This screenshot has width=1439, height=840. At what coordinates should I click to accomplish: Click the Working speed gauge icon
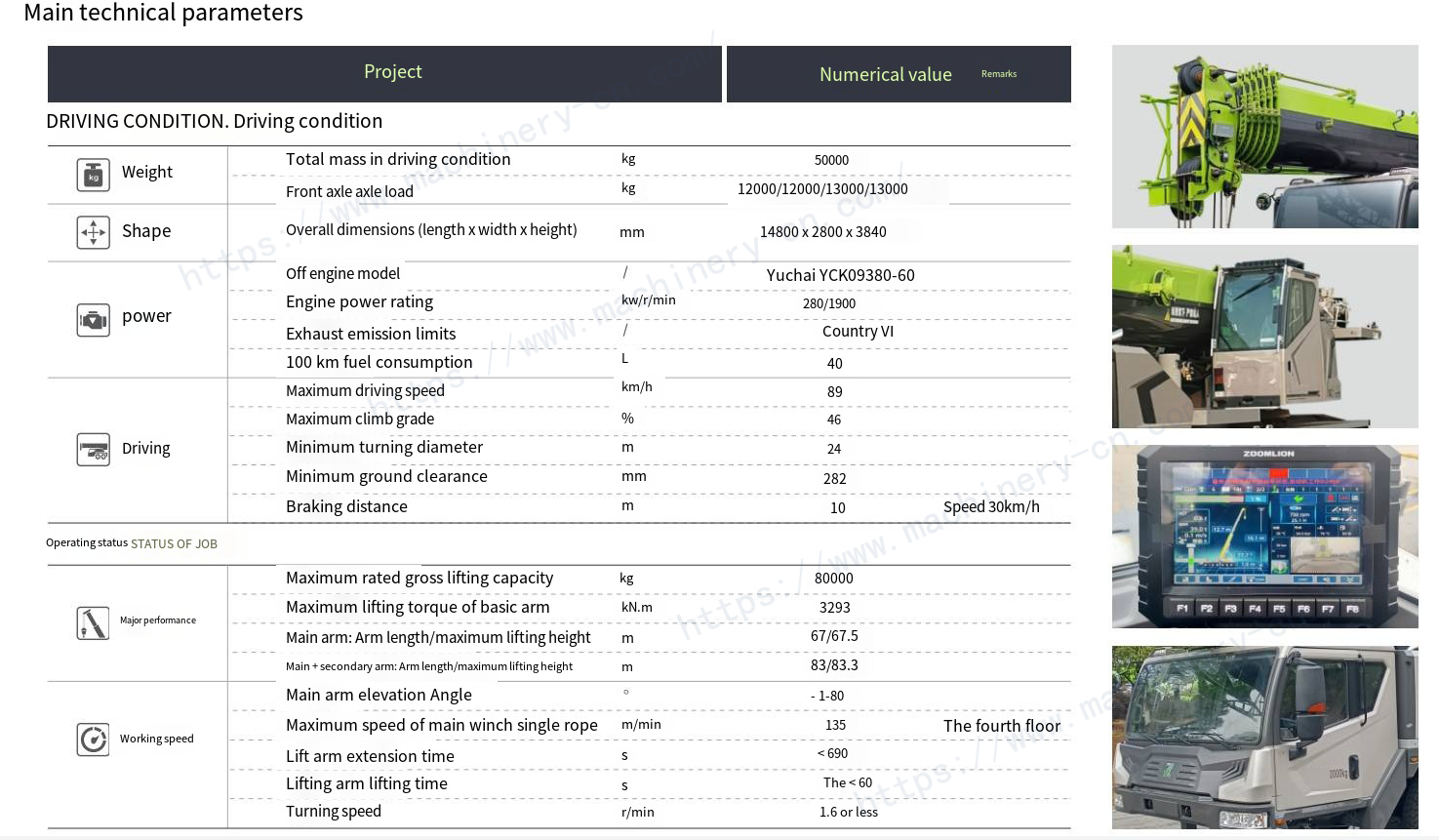coord(93,740)
